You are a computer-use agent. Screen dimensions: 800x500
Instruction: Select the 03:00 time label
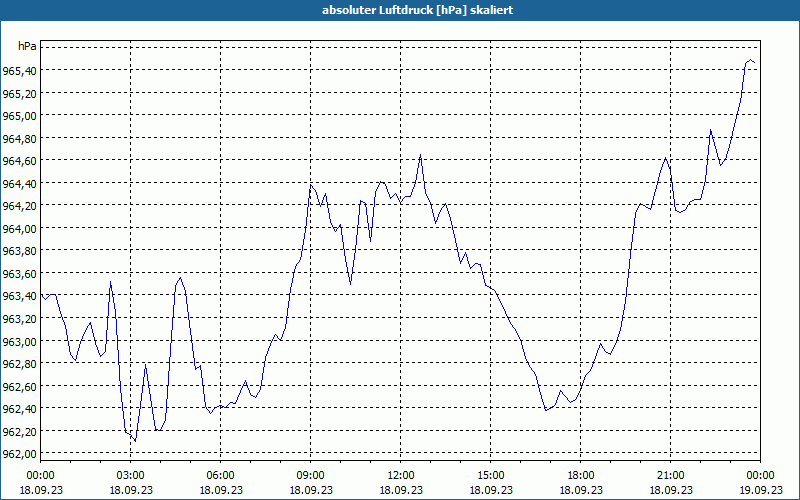[x=131, y=476]
